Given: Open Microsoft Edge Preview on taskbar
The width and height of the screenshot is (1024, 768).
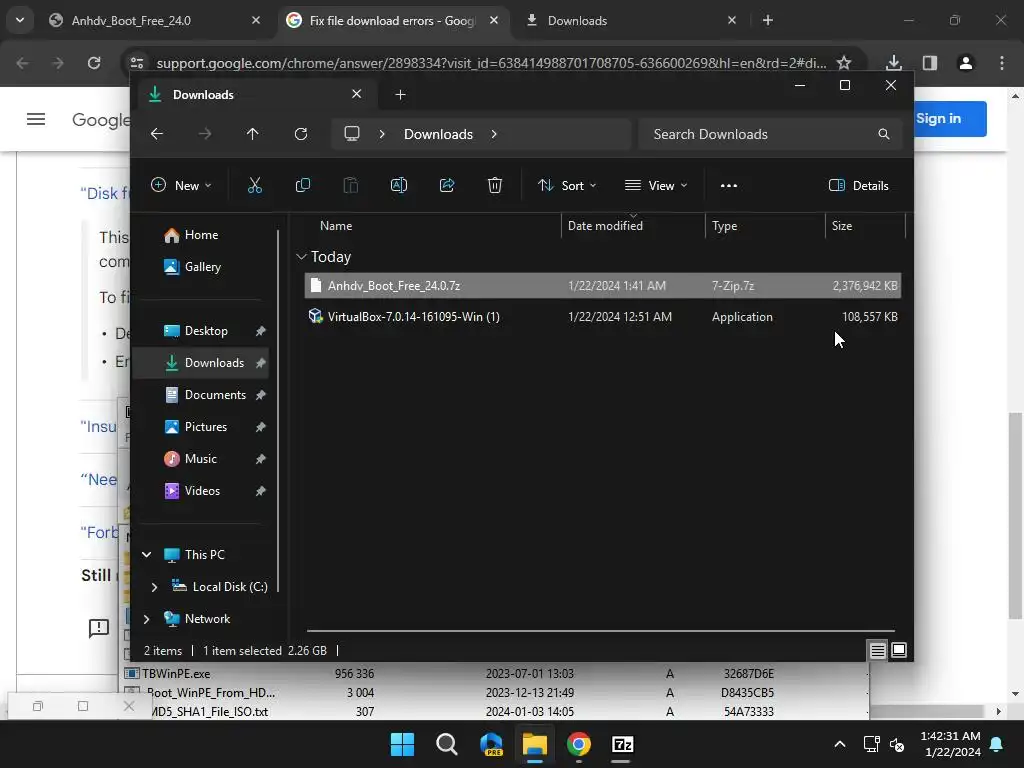Looking at the screenshot, I should 491,744.
